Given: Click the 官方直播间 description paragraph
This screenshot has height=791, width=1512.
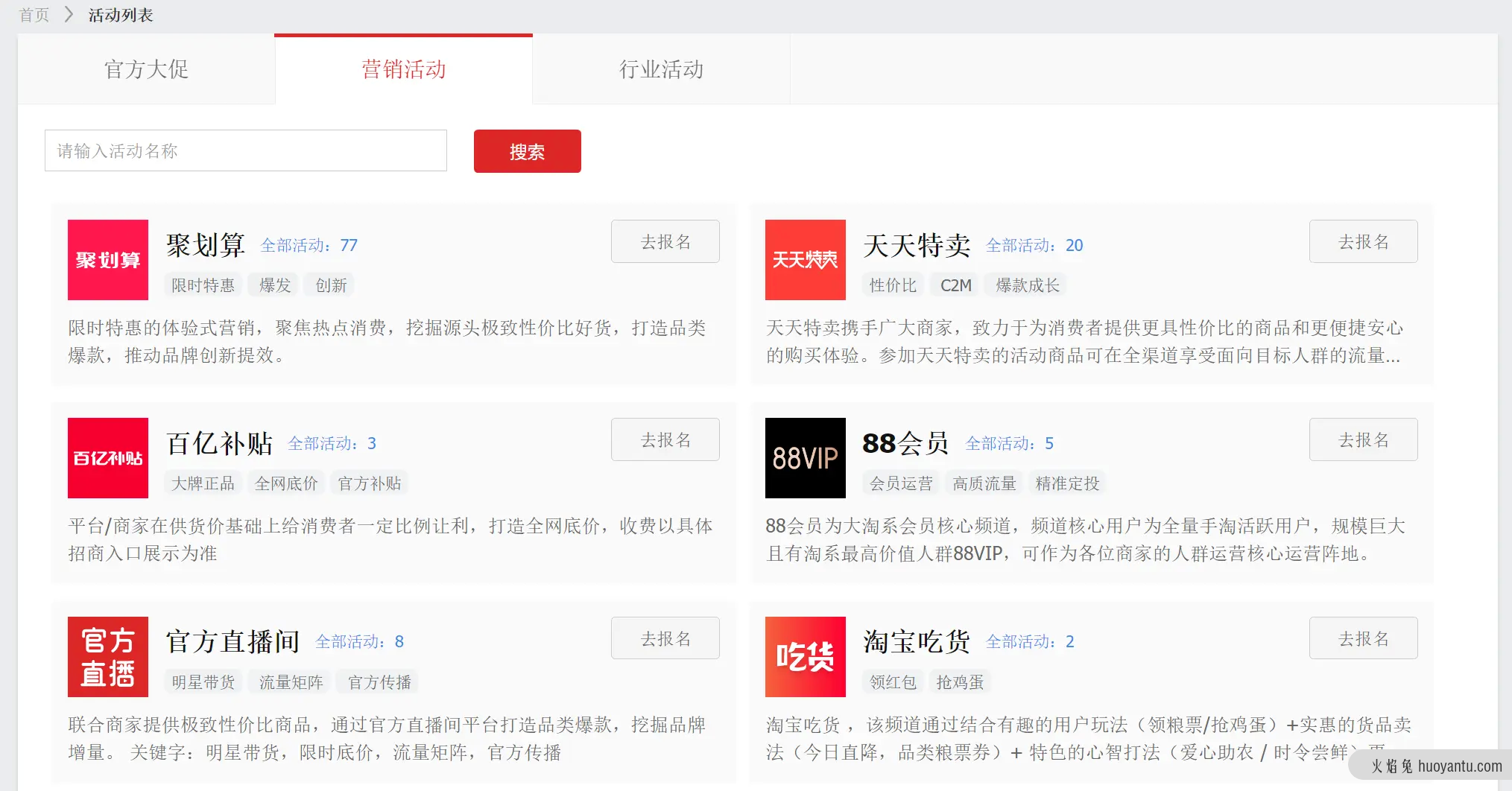Looking at the screenshot, I should point(388,739).
